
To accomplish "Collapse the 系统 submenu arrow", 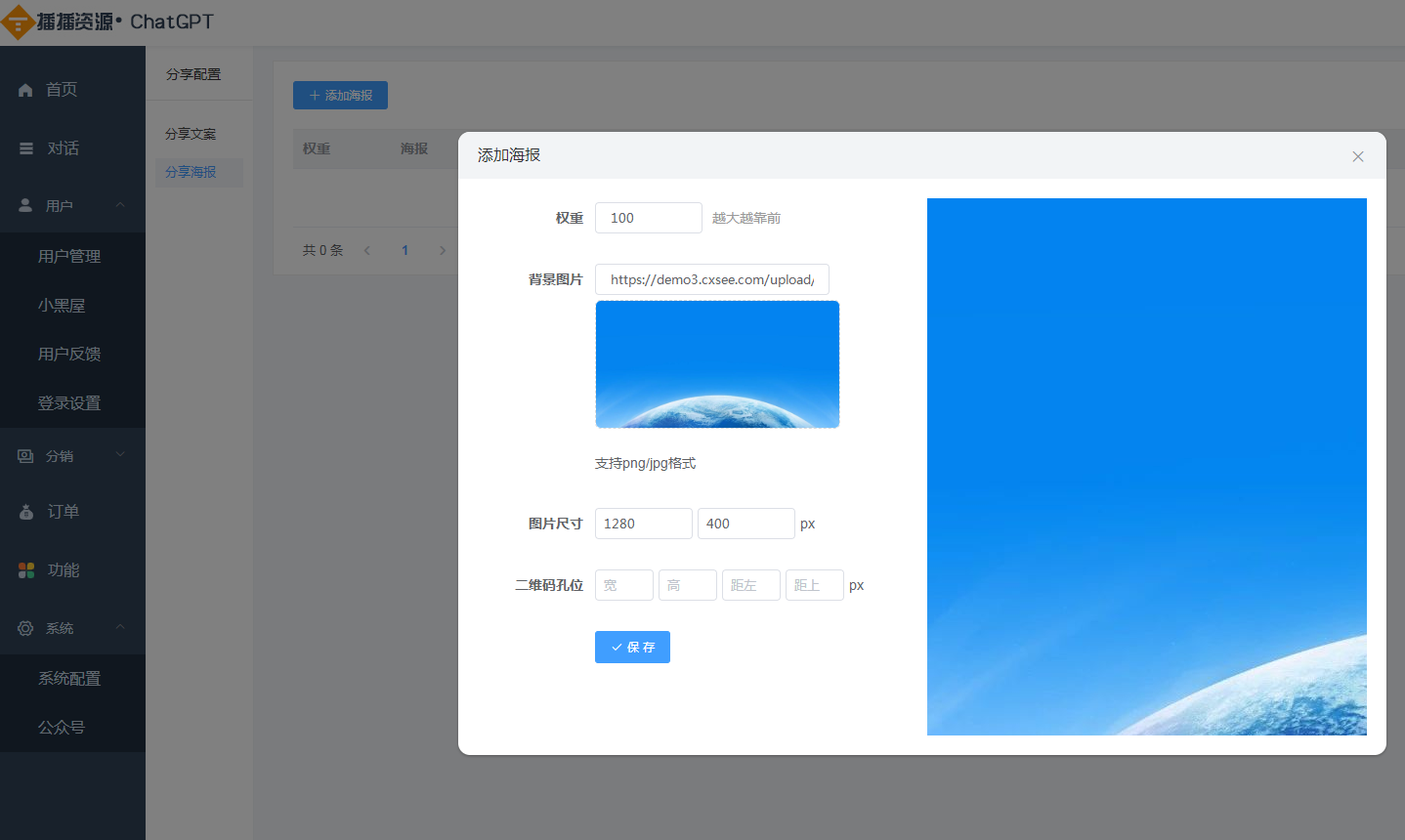I will coord(120,627).
